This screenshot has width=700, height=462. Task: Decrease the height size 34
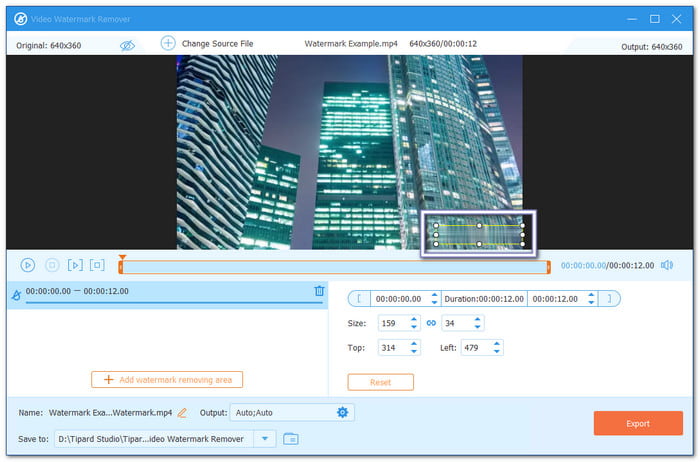click(x=477, y=327)
